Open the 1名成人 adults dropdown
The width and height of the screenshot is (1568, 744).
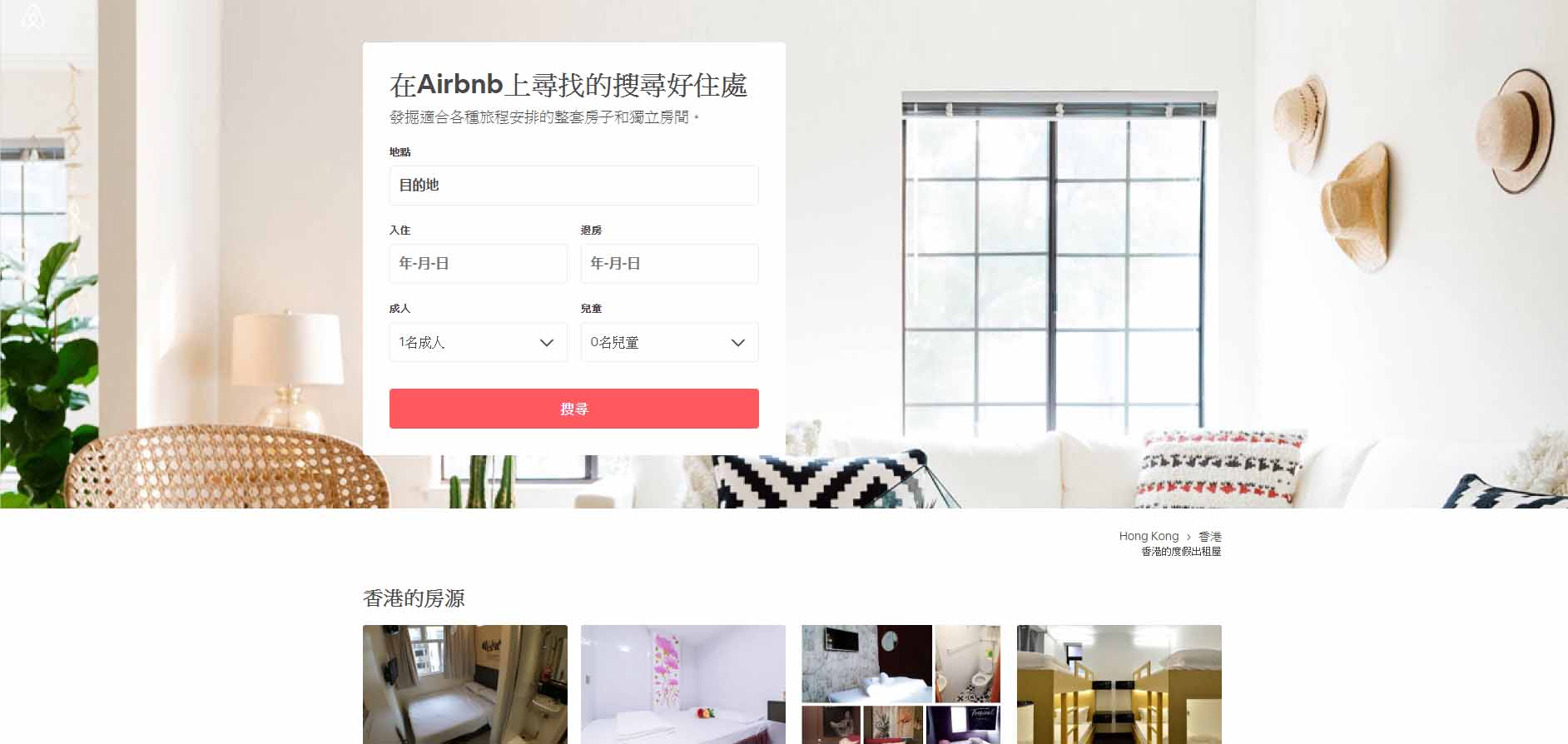[x=479, y=342]
